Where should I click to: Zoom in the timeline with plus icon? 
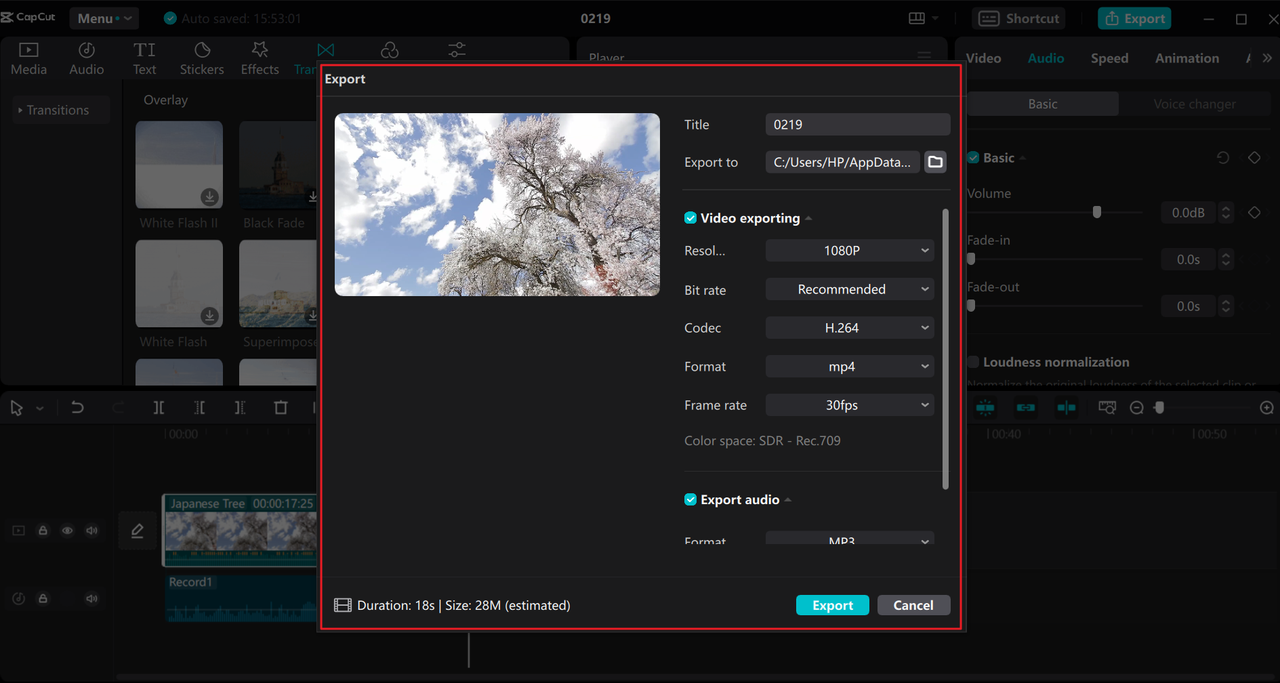point(1266,408)
